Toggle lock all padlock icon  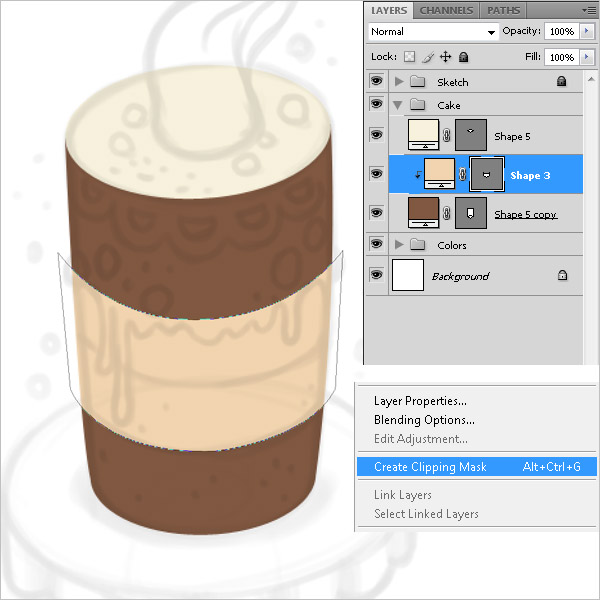point(463,57)
